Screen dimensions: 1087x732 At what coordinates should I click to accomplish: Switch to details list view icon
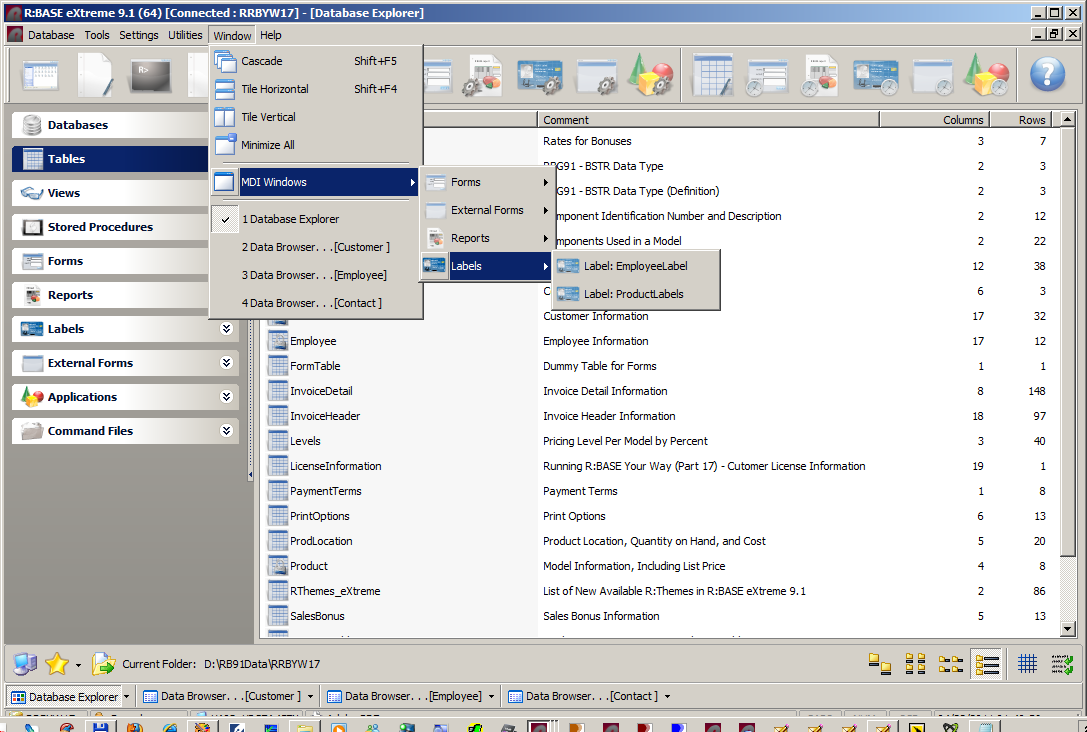pos(987,663)
